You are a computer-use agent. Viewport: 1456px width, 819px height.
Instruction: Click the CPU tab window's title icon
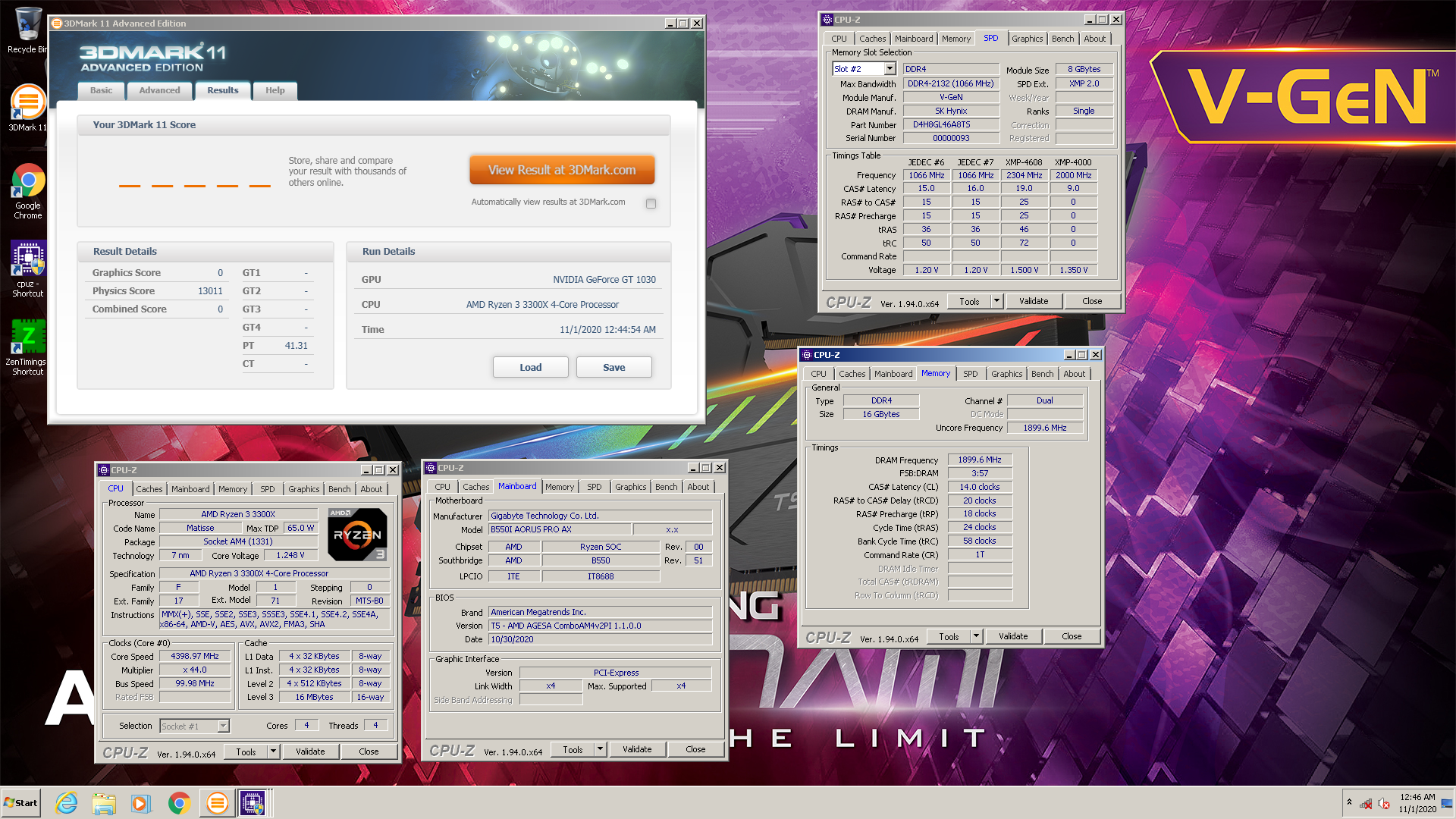104,470
